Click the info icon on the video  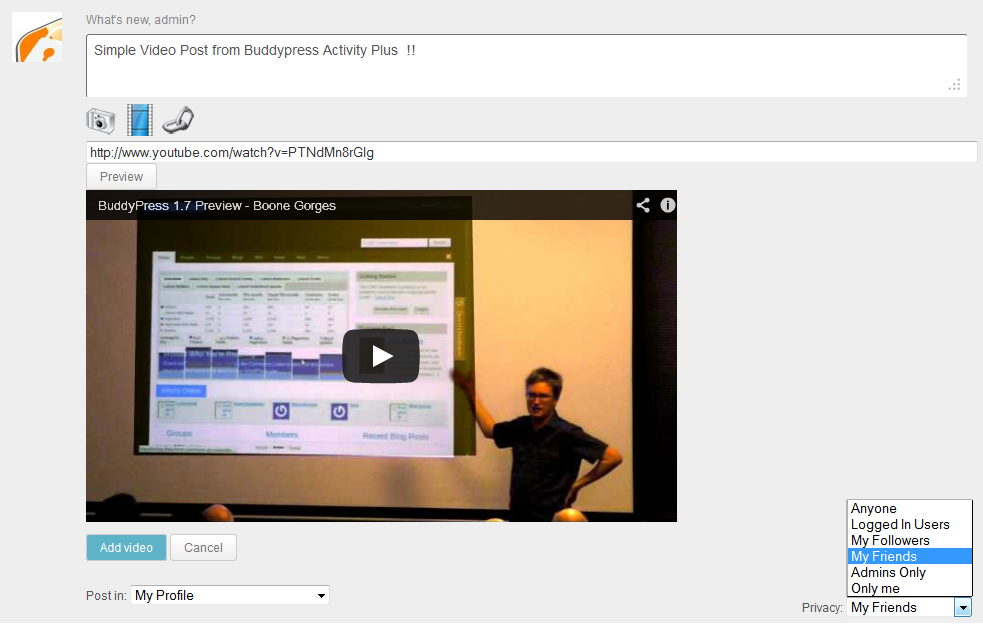pos(668,205)
